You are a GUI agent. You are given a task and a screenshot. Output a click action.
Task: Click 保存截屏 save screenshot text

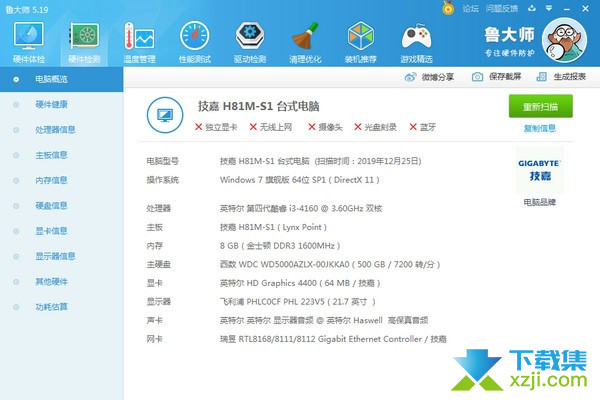pyautogui.click(x=505, y=77)
